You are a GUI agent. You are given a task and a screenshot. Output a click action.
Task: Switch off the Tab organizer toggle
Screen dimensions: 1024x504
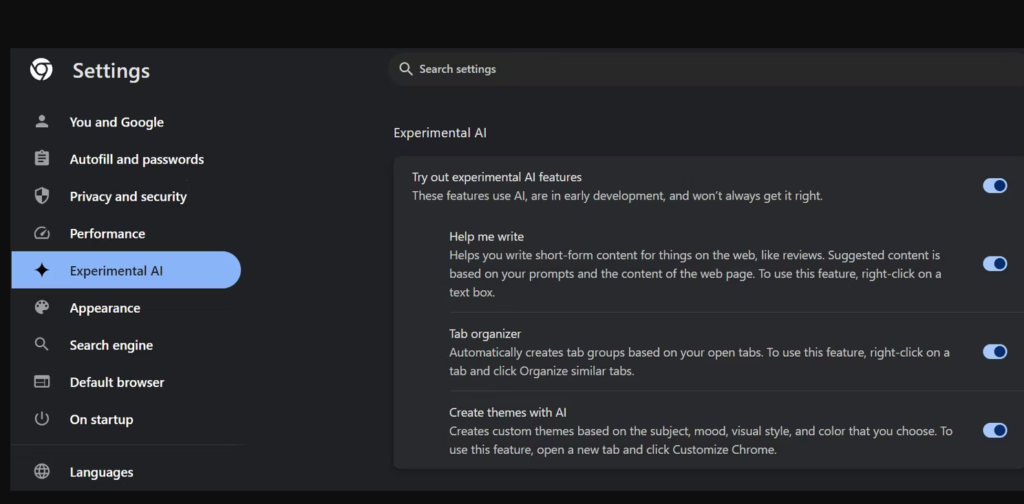[x=995, y=352]
